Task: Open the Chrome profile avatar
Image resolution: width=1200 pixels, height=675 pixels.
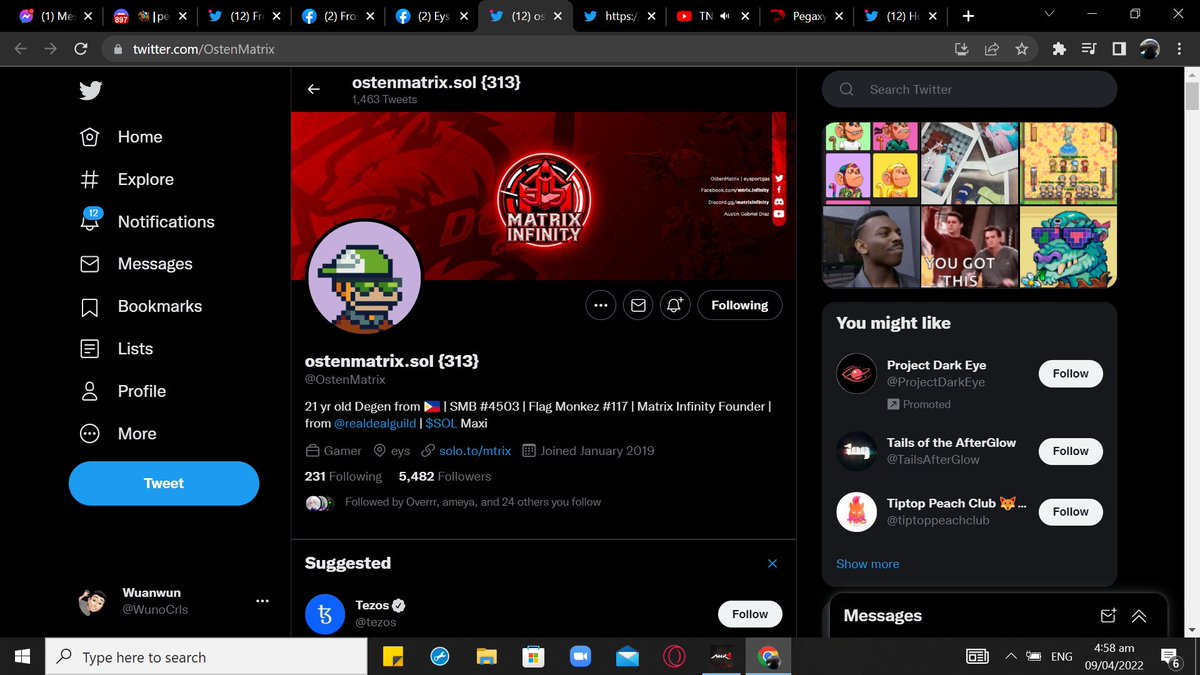Action: point(1150,48)
